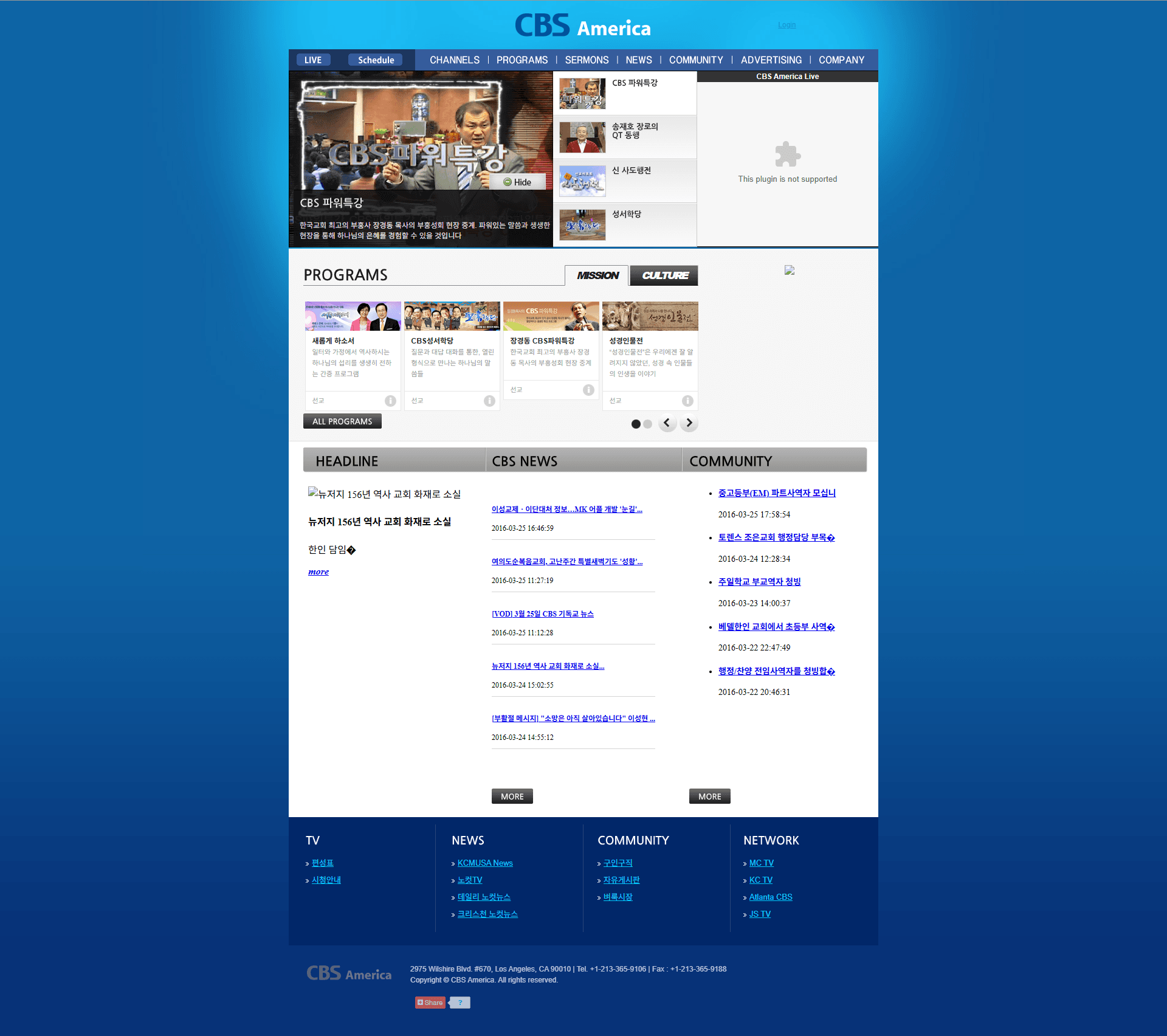The image size is (1167, 1036).
Task: Open the 장경동 CBS파워특강 program card image
Action: click(x=551, y=316)
